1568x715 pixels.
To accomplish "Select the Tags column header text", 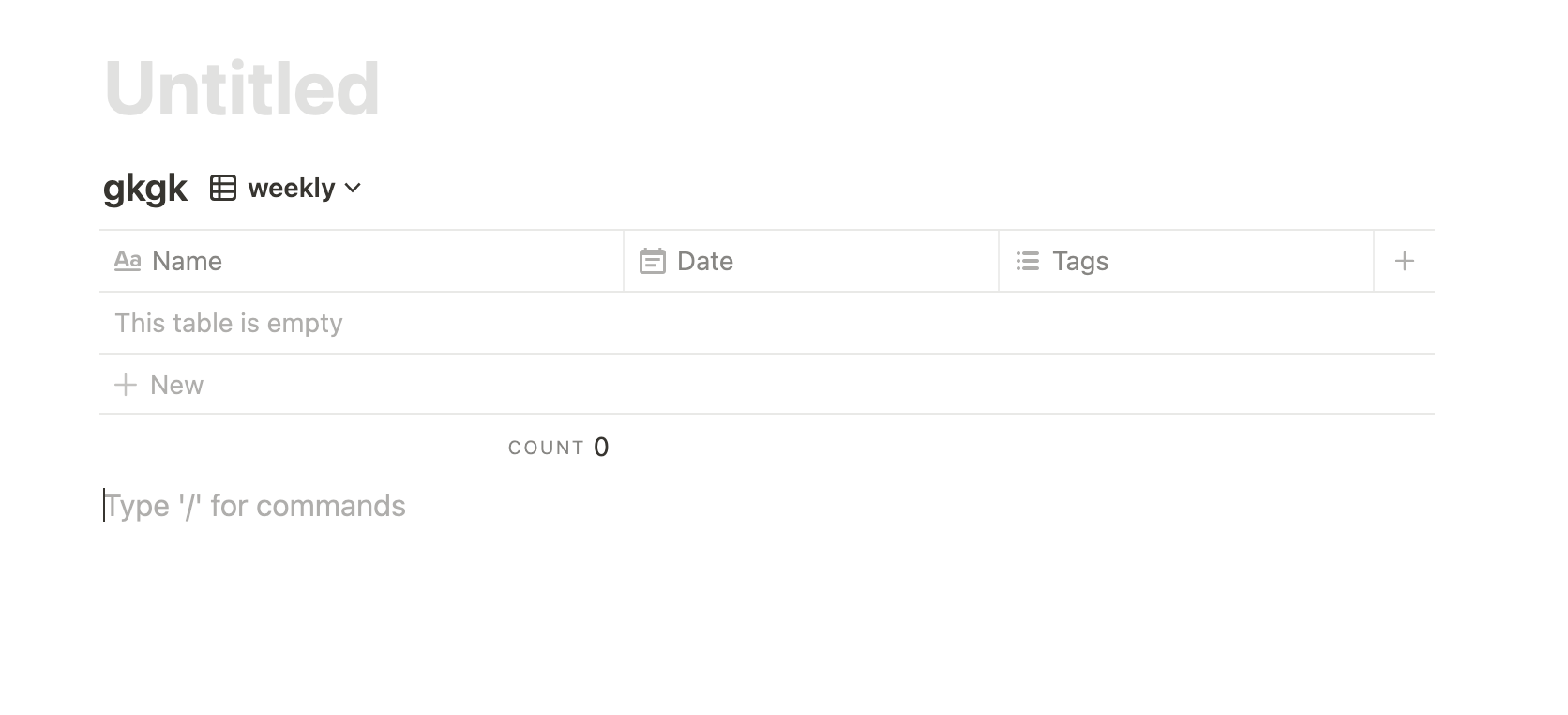I will click(x=1080, y=261).
